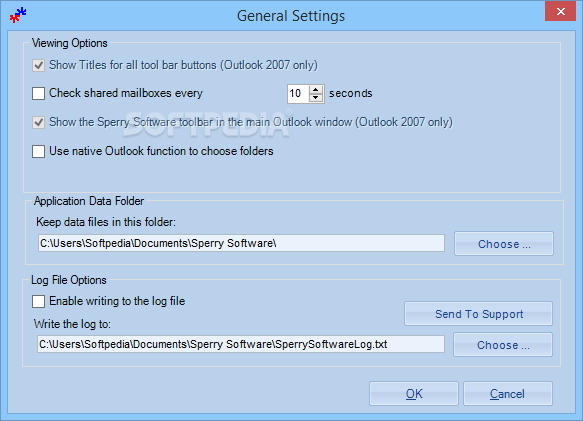Confirm settings with OK button
Screen dimensions: 583x421
414,393
